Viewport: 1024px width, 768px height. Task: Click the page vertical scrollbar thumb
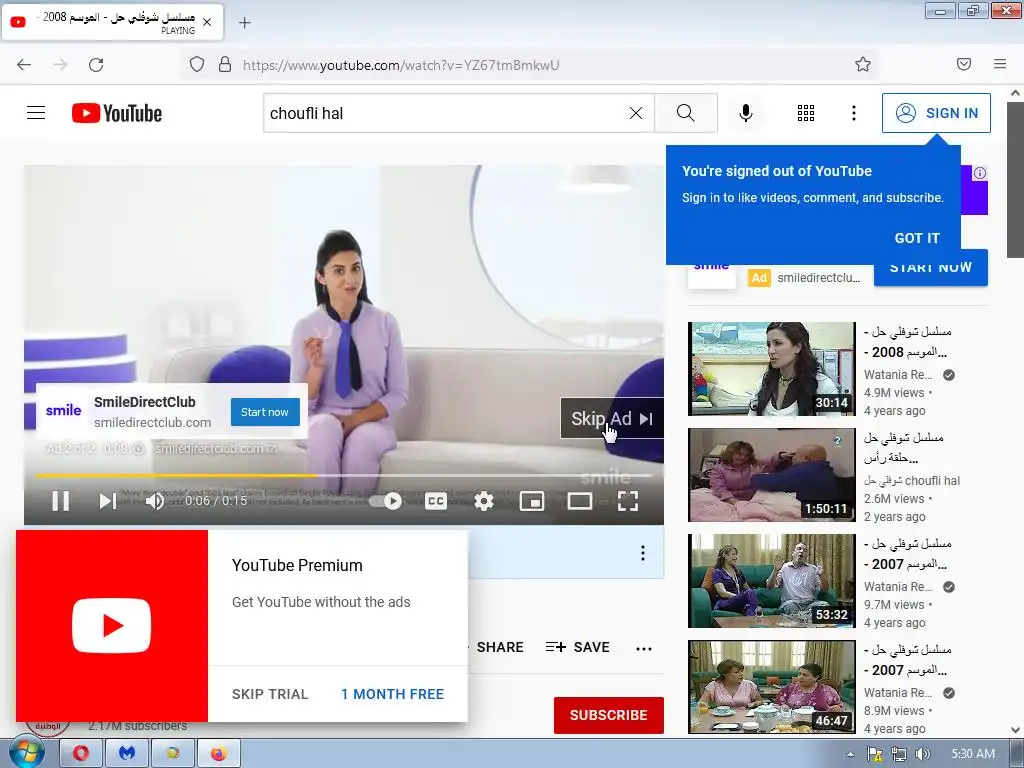coord(1015,180)
